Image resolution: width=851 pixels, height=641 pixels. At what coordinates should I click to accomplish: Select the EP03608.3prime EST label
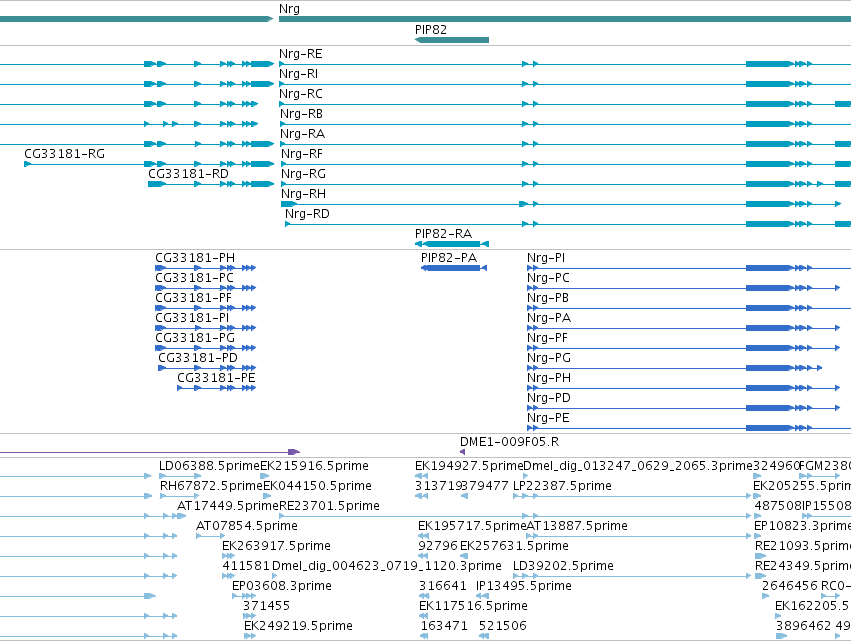[x=282, y=586]
